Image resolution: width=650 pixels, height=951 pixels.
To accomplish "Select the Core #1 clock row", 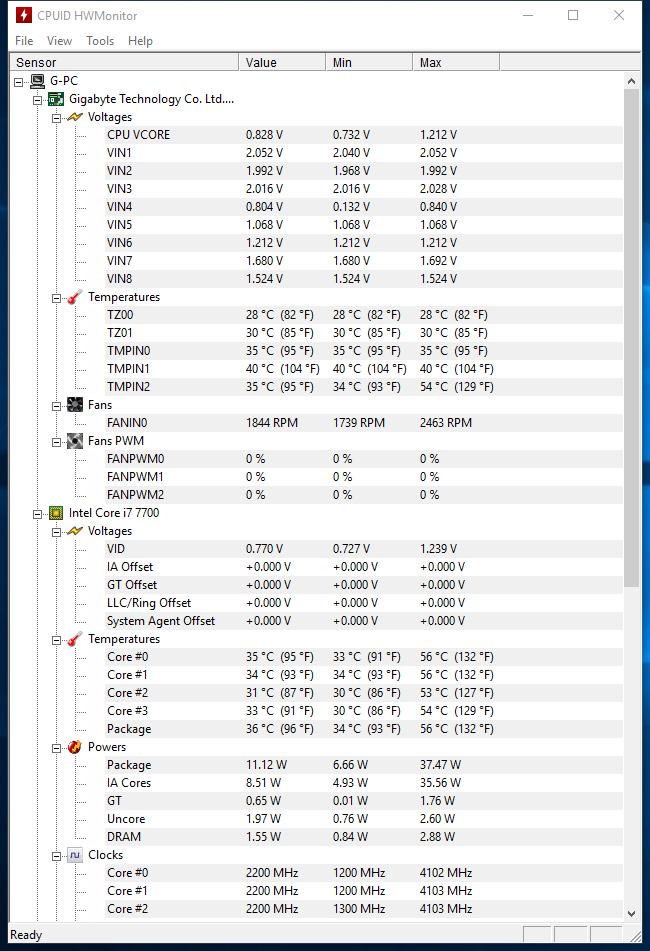I will pos(364,891).
